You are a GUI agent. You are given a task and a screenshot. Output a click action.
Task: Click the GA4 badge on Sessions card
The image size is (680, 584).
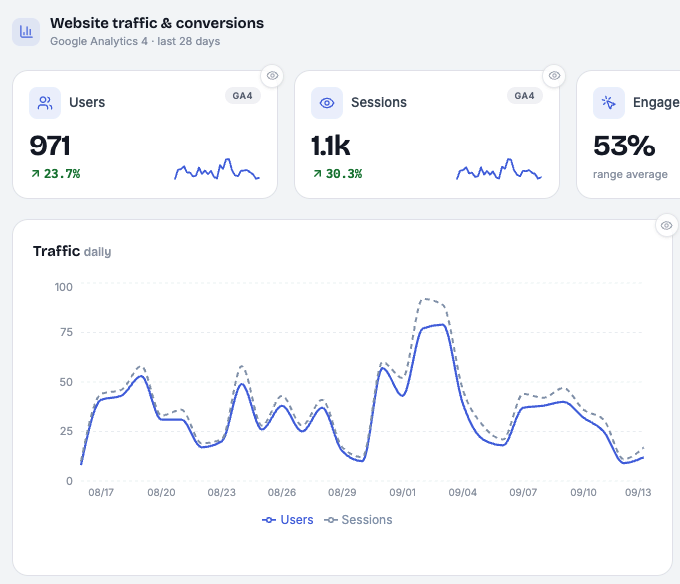[524, 96]
